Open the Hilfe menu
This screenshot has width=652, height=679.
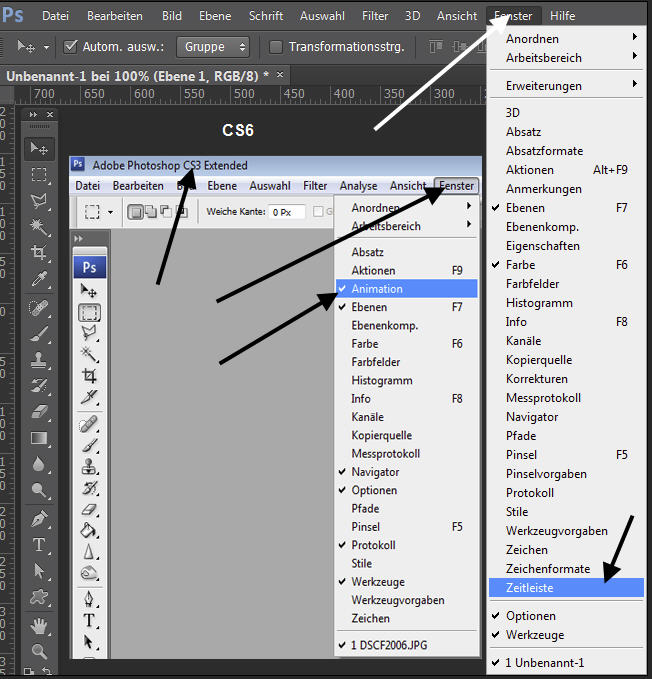tap(562, 16)
